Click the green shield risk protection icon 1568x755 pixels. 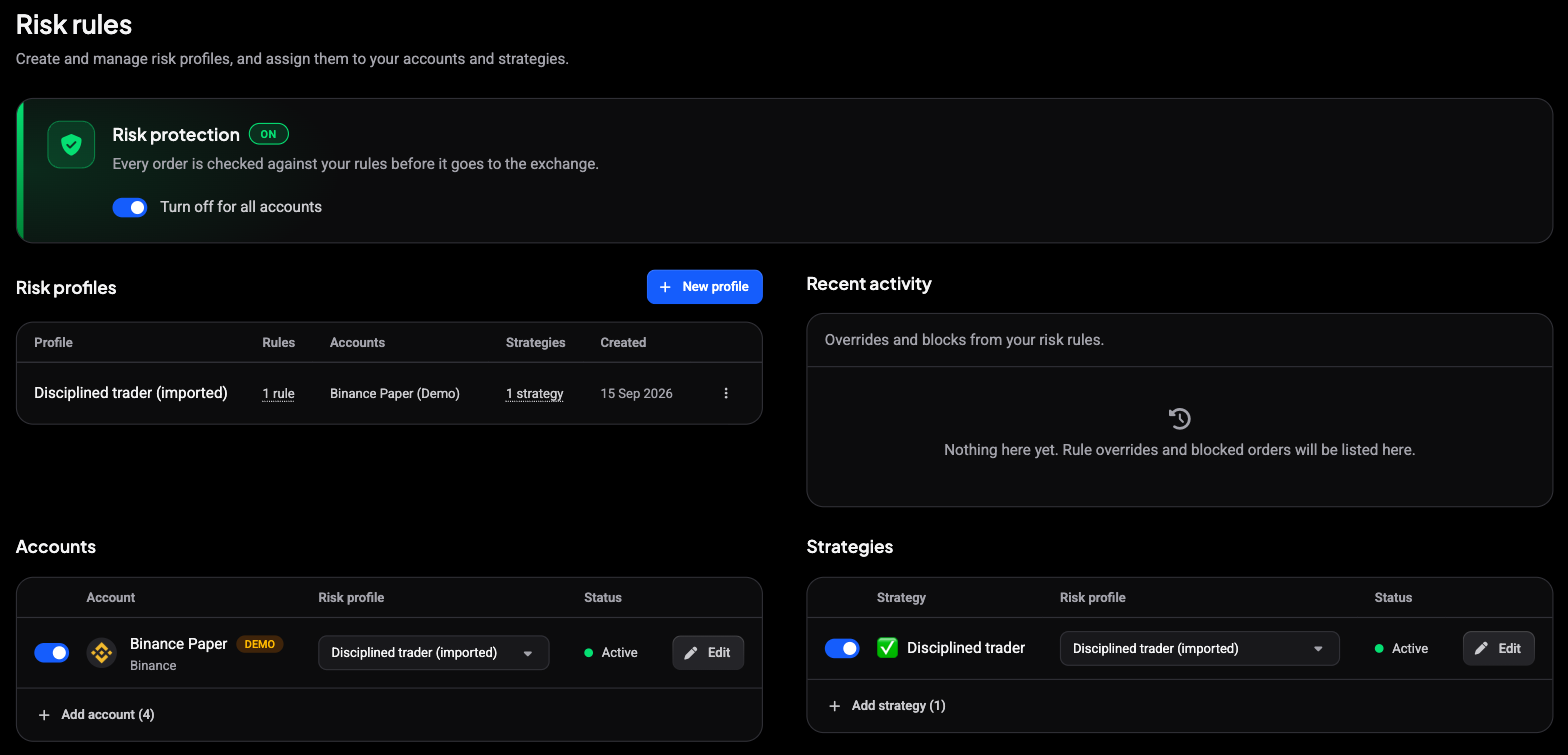71,145
